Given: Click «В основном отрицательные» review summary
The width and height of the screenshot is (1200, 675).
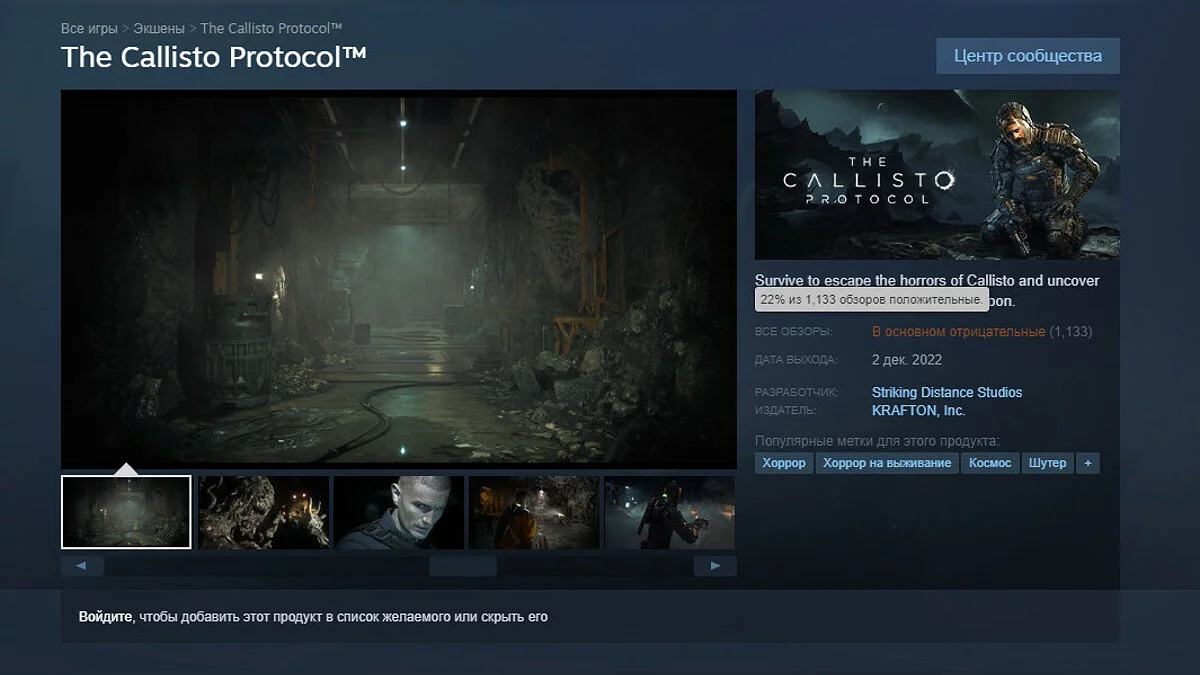Looking at the screenshot, I should pyautogui.click(x=958, y=332).
